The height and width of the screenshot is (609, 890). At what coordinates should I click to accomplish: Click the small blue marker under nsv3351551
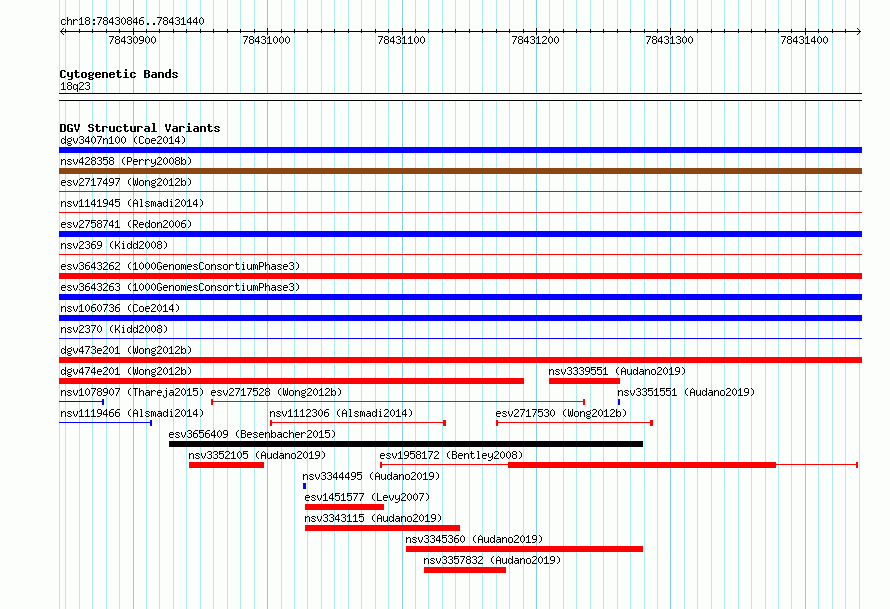click(619, 402)
